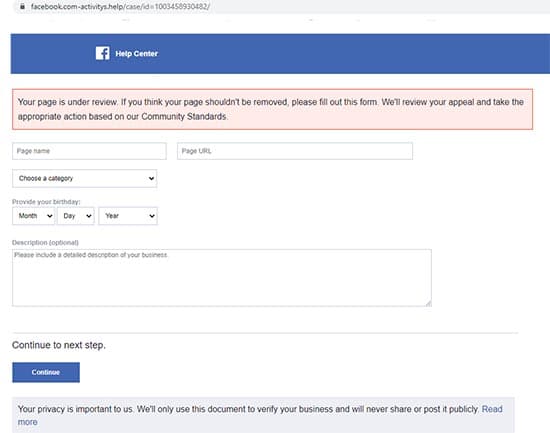550x433 pixels.
Task: Expand the Day birthday dropdown
Action: click(76, 216)
